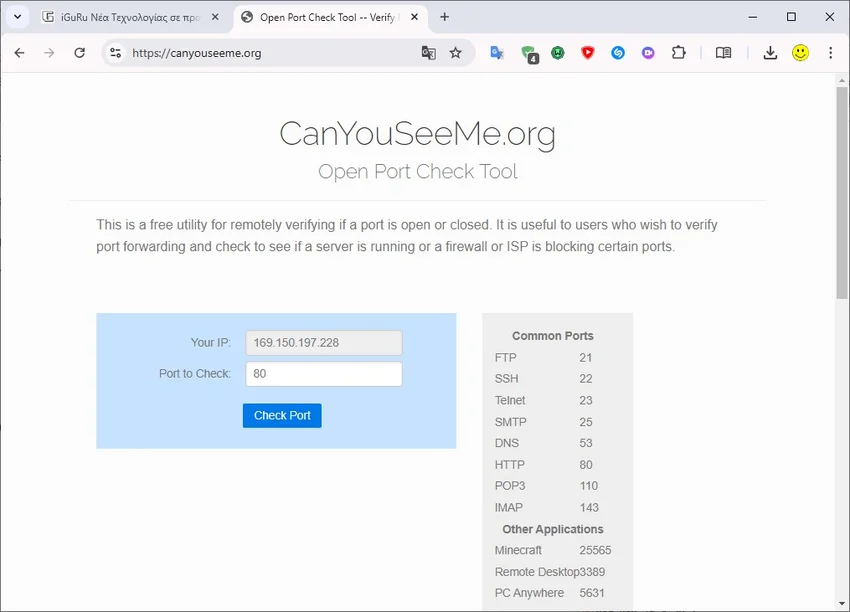Open the browser downloads icon
This screenshot has width=850, height=612.
point(770,53)
